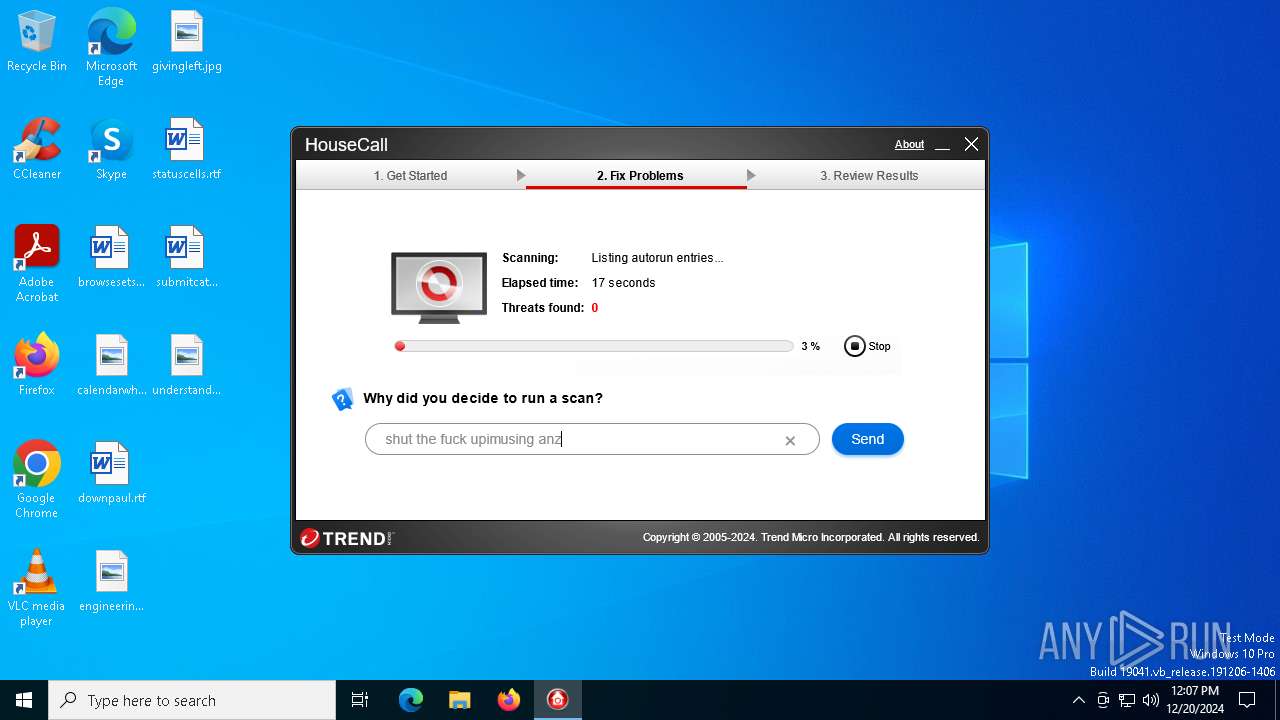Viewport: 1280px width, 720px height.
Task: Select the Adobe Acrobat desktop shortcut
Action: click(x=37, y=264)
